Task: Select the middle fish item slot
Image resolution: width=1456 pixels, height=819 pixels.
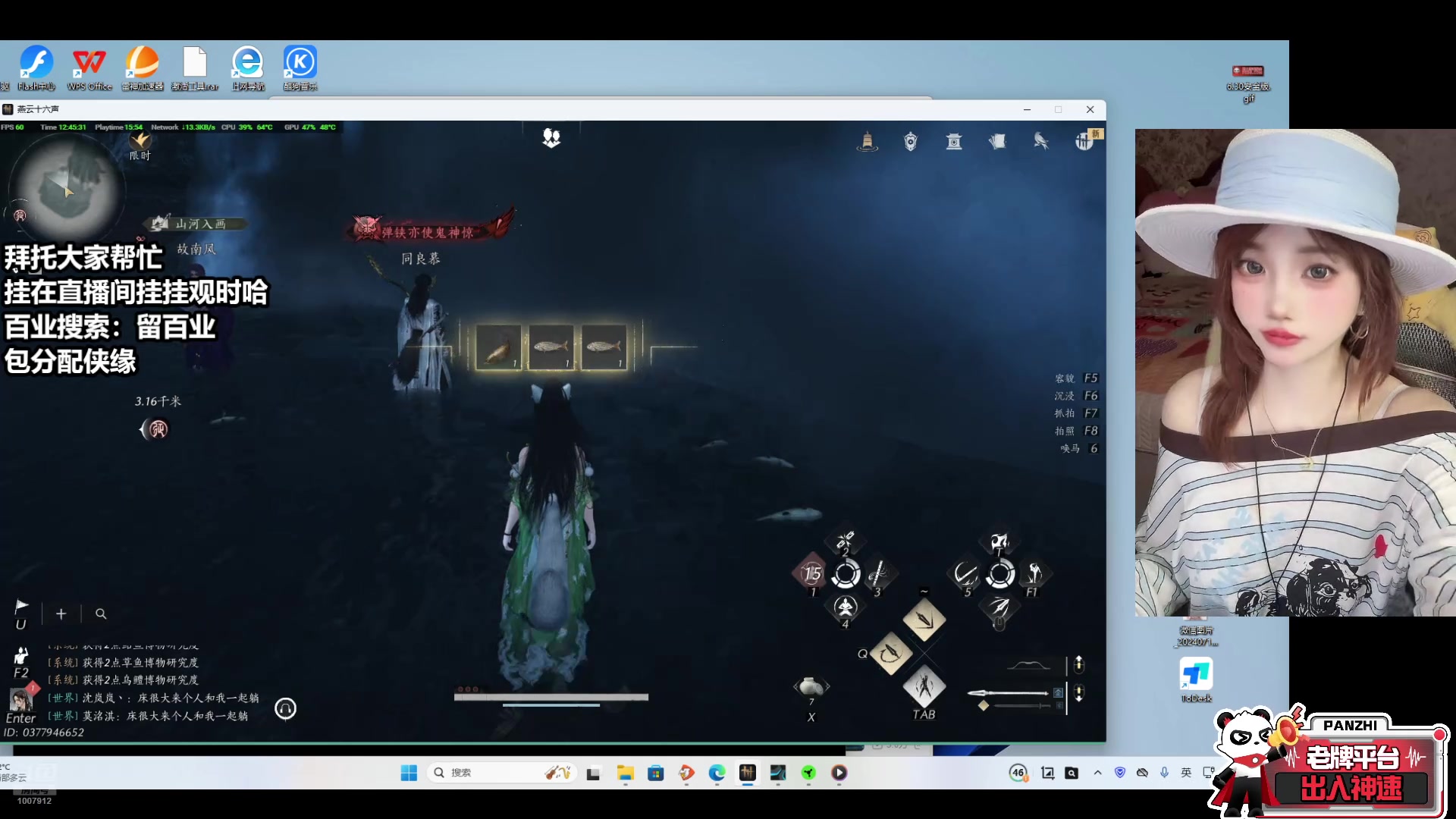Action: pos(551,347)
